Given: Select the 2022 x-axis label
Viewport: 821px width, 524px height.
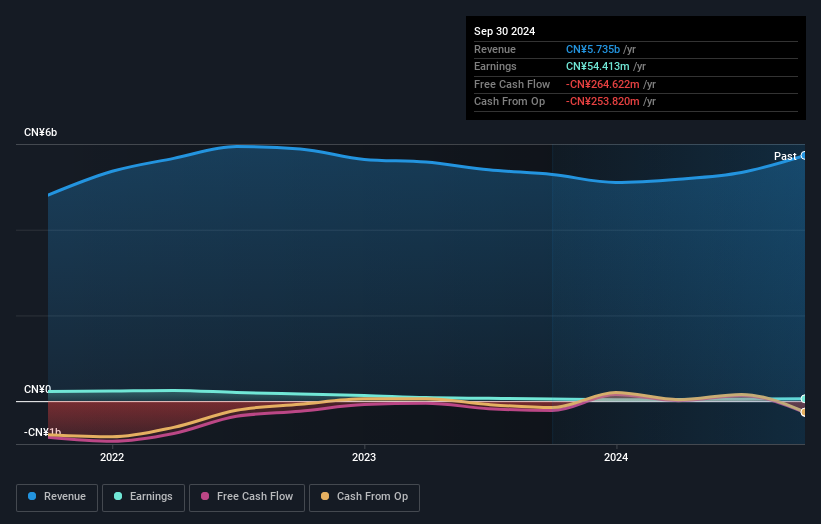Looking at the screenshot, I should point(112,458).
